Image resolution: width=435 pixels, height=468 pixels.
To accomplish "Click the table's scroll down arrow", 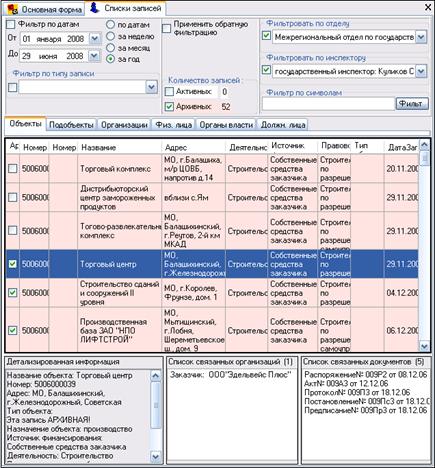I will tap(424, 346).
